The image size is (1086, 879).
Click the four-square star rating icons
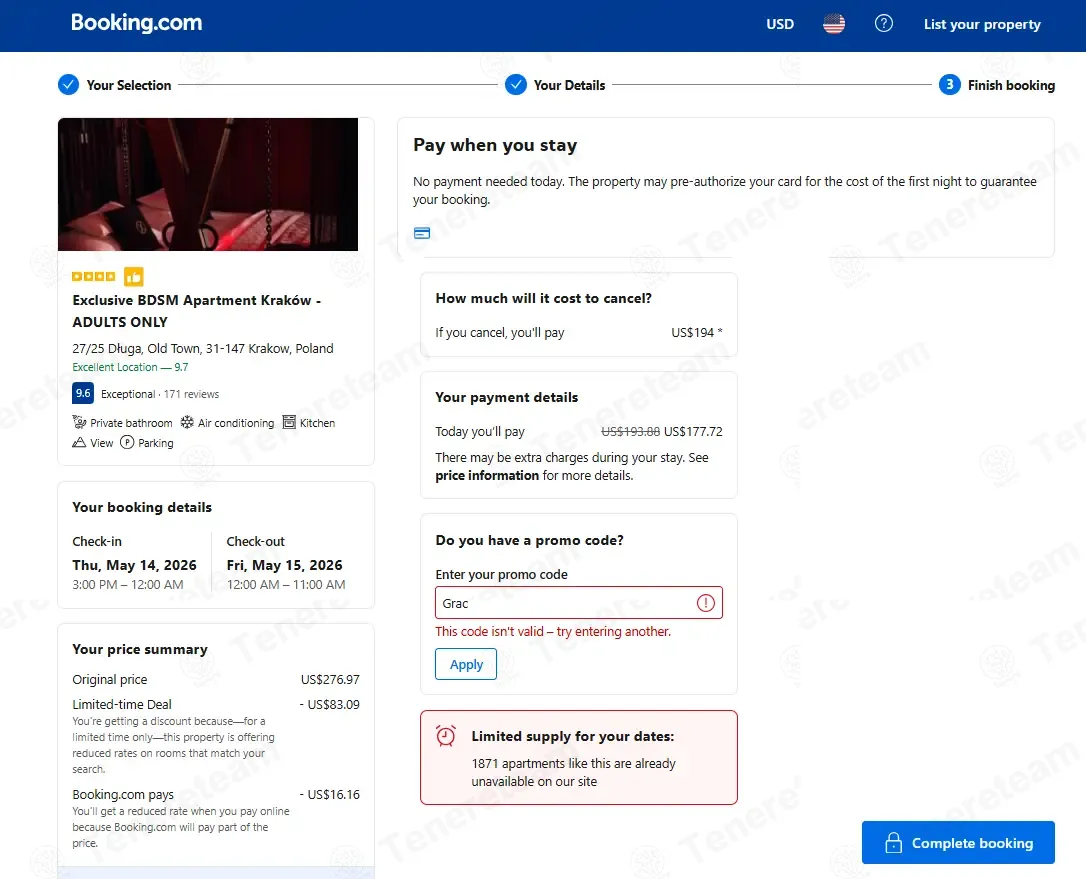94,276
